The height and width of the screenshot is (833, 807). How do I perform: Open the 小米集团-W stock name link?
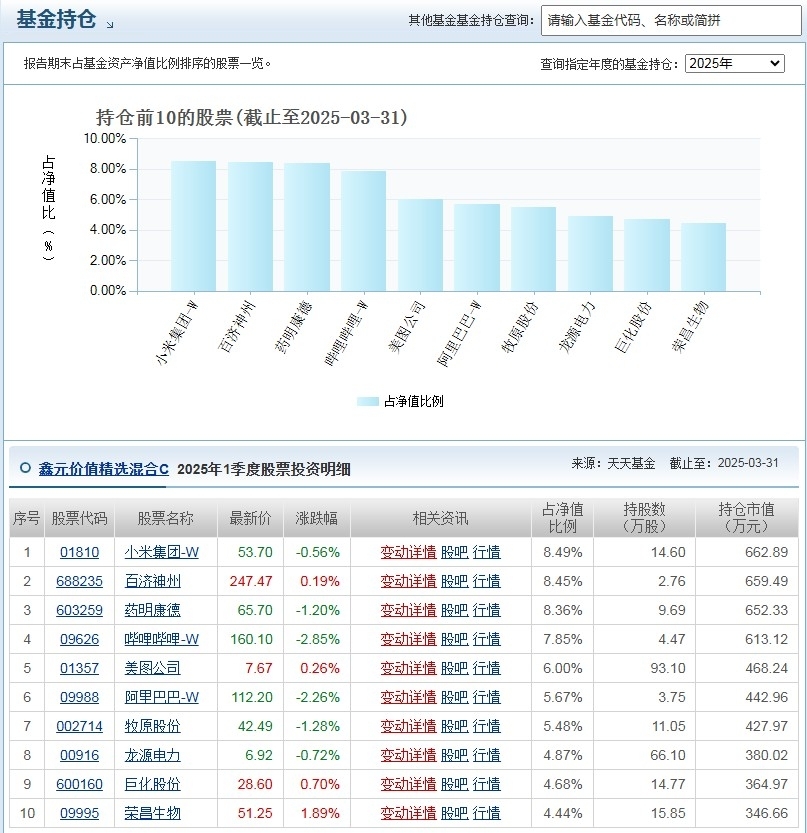click(162, 552)
